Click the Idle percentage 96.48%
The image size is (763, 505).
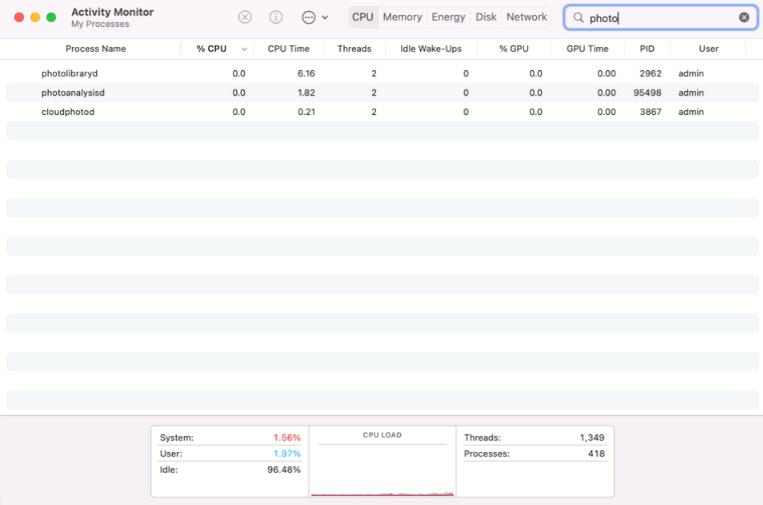click(284, 469)
